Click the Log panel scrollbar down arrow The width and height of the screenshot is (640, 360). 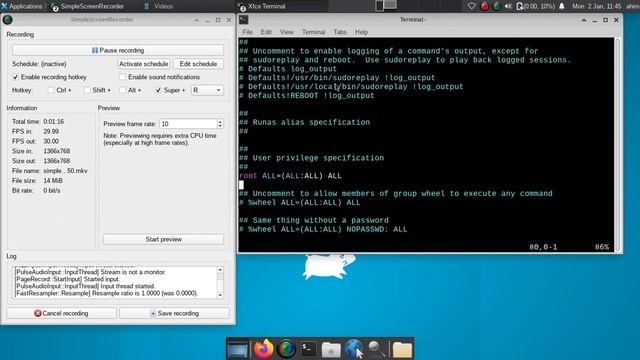(x=220, y=295)
